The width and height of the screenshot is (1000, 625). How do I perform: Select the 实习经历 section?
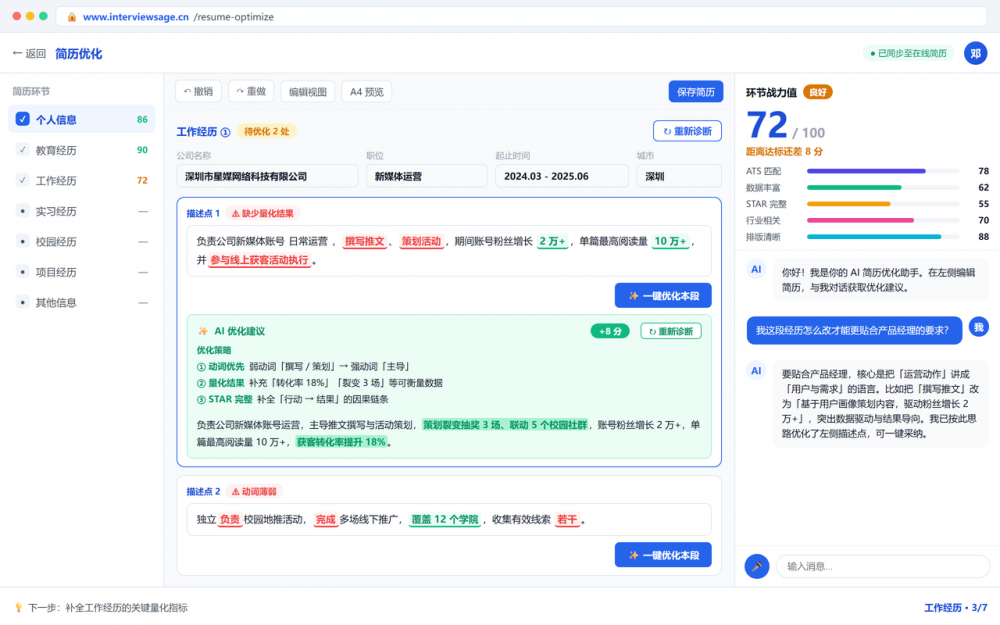(x=82, y=211)
